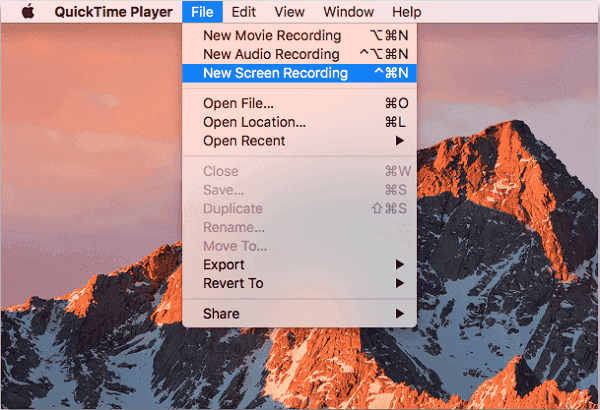Start a New Screen Recording
The height and width of the screenshot is (410, 600).
pos(299,73)
